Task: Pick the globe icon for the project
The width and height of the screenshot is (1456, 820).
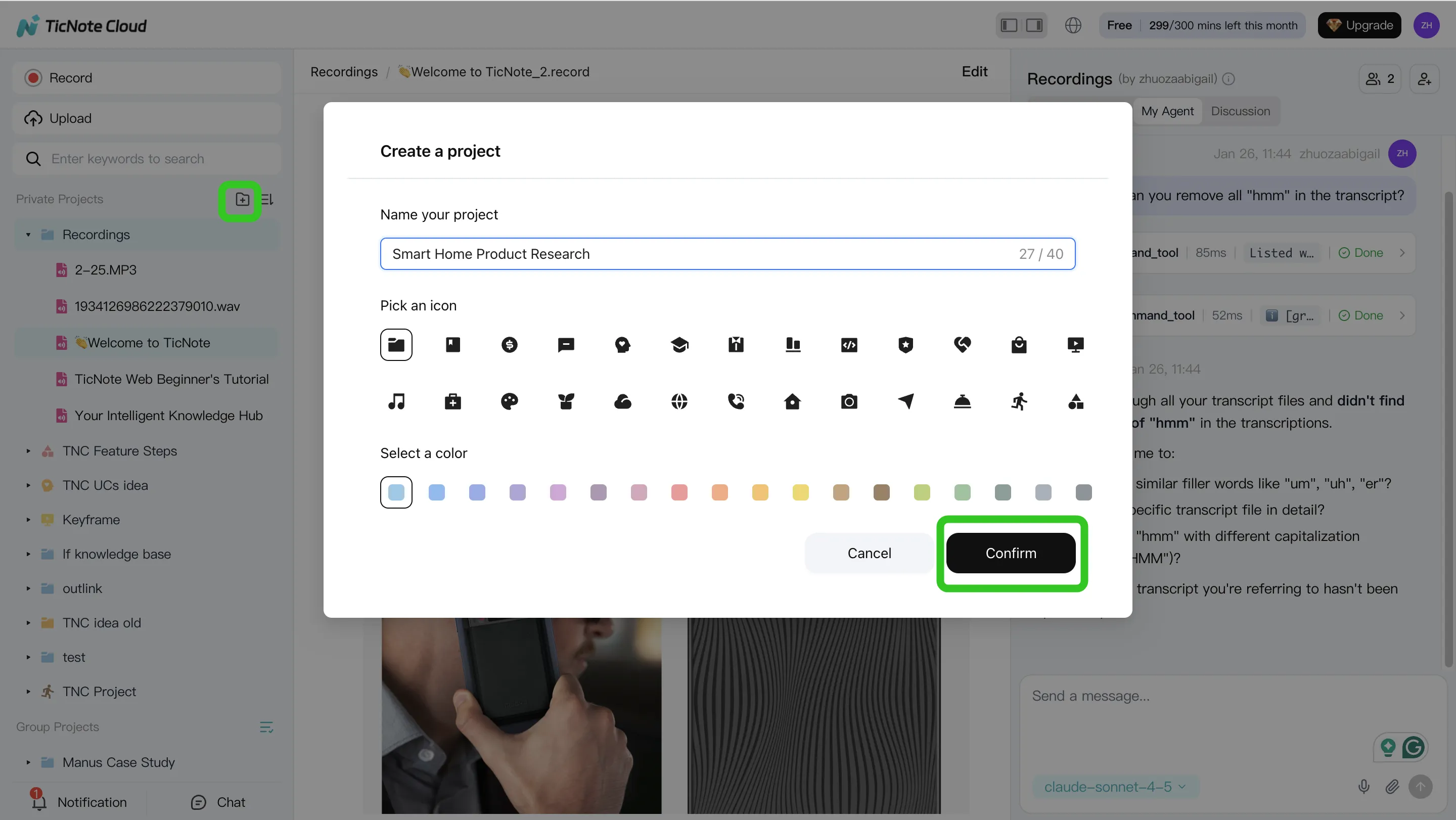Action: pyautogui.click(x=679, y=401)
